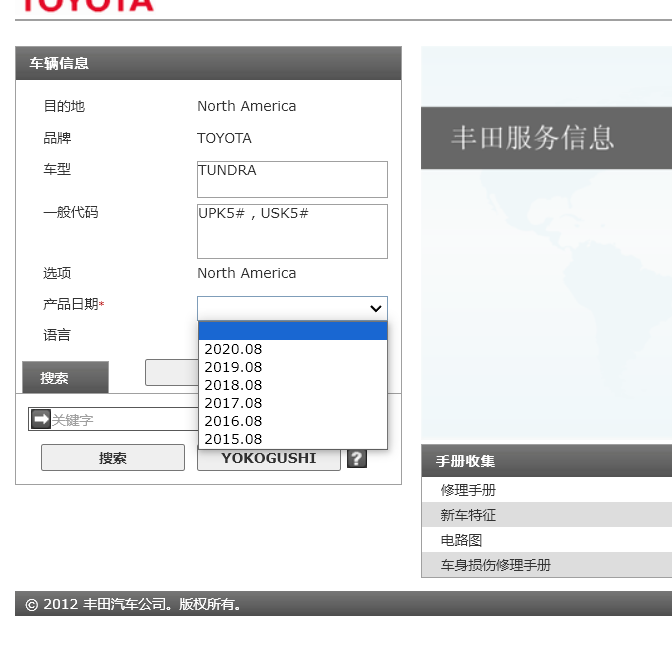
Task: Open the 新车特征 manual entry
Action: tap(468, 515)
